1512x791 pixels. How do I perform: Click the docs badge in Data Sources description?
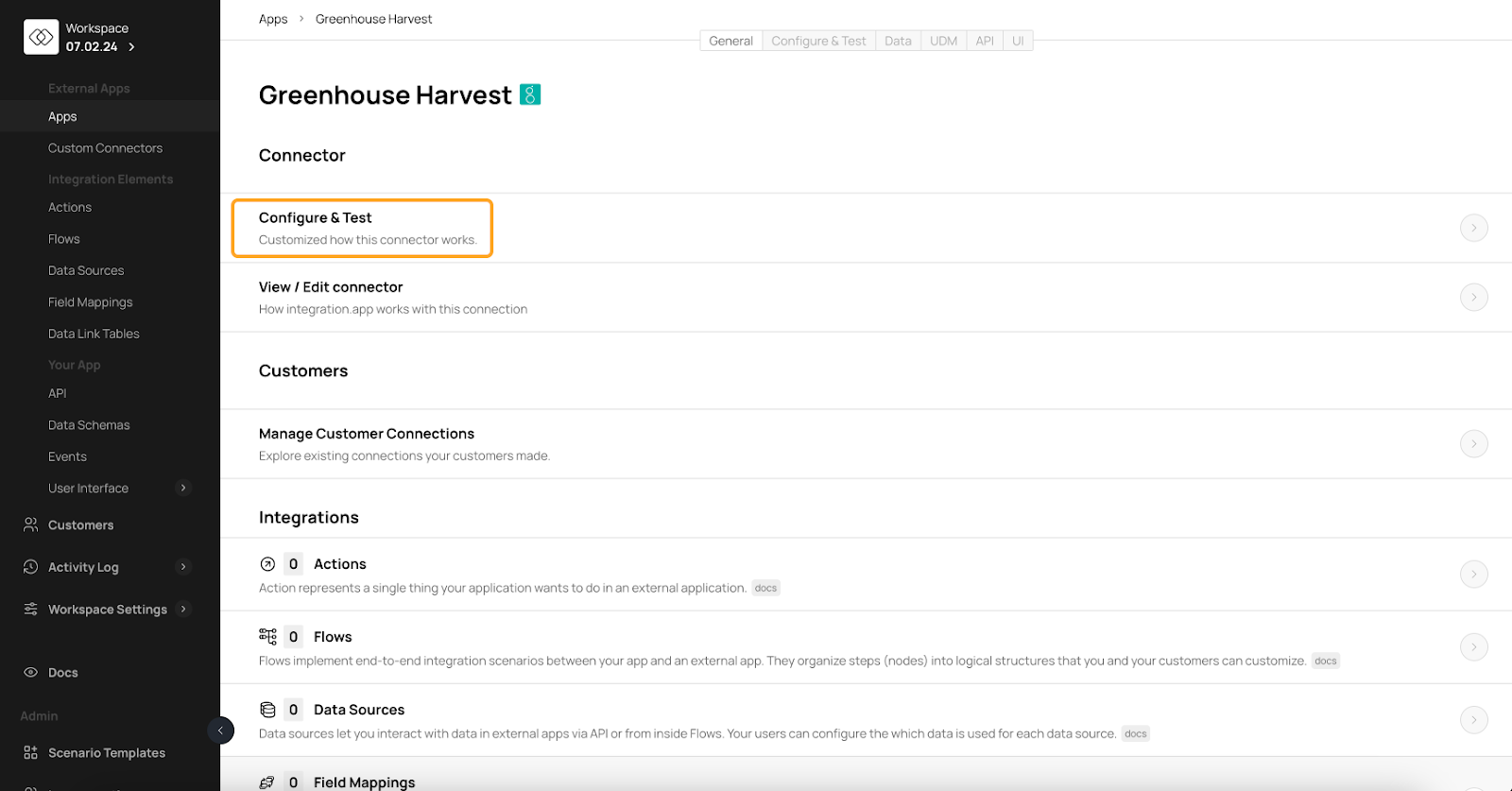coord(1136,733)
